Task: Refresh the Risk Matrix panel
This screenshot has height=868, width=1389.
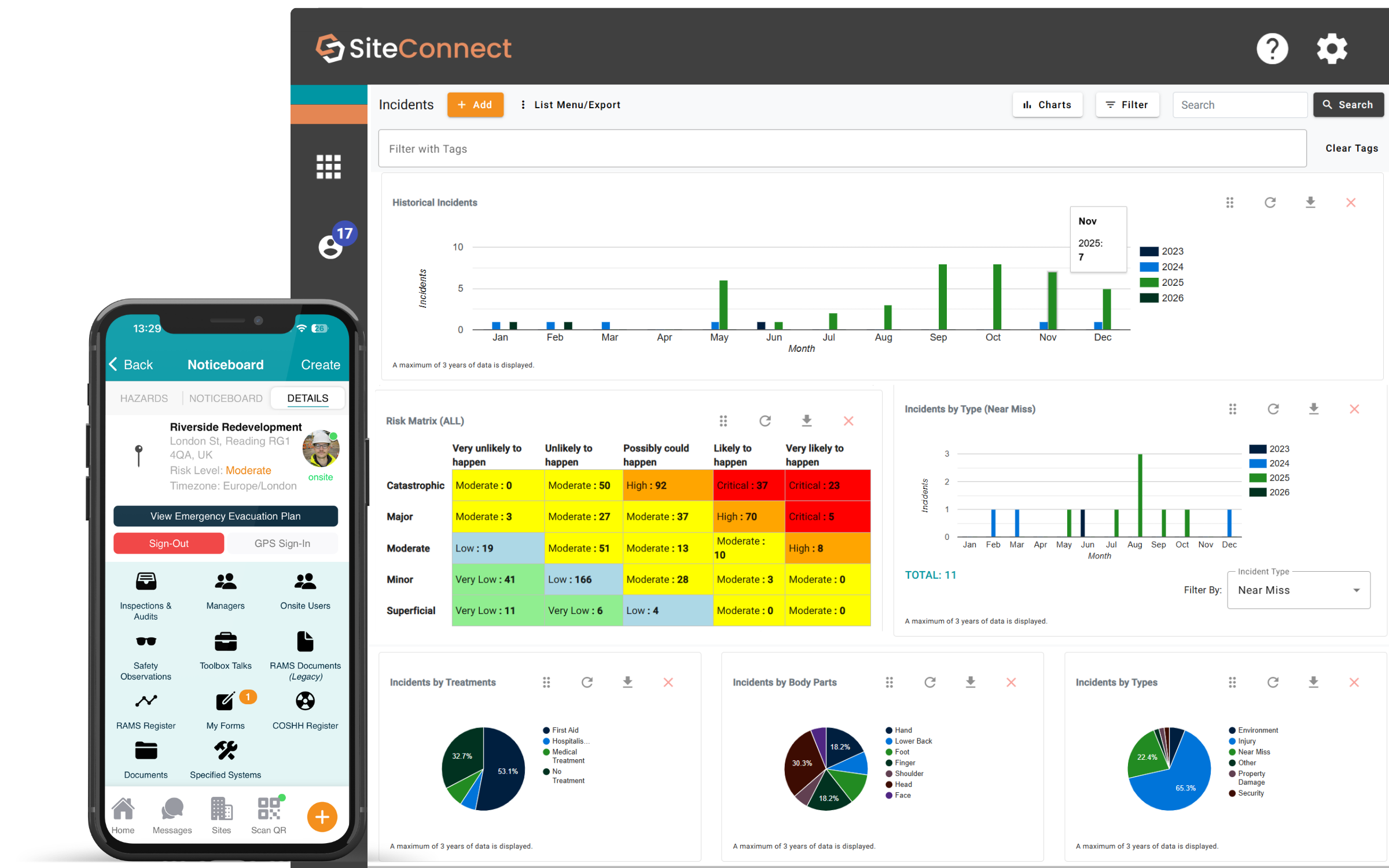Action: (x=765, y=421)
